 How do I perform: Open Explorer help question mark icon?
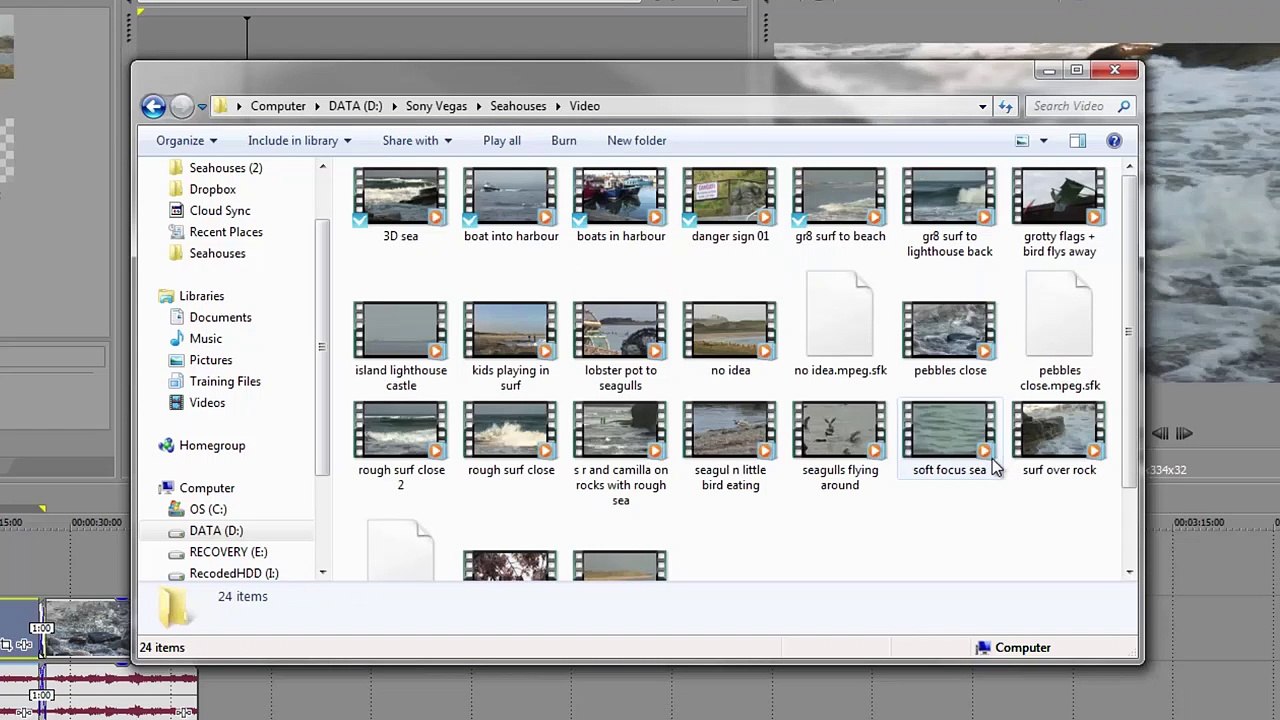[1114, 141]
